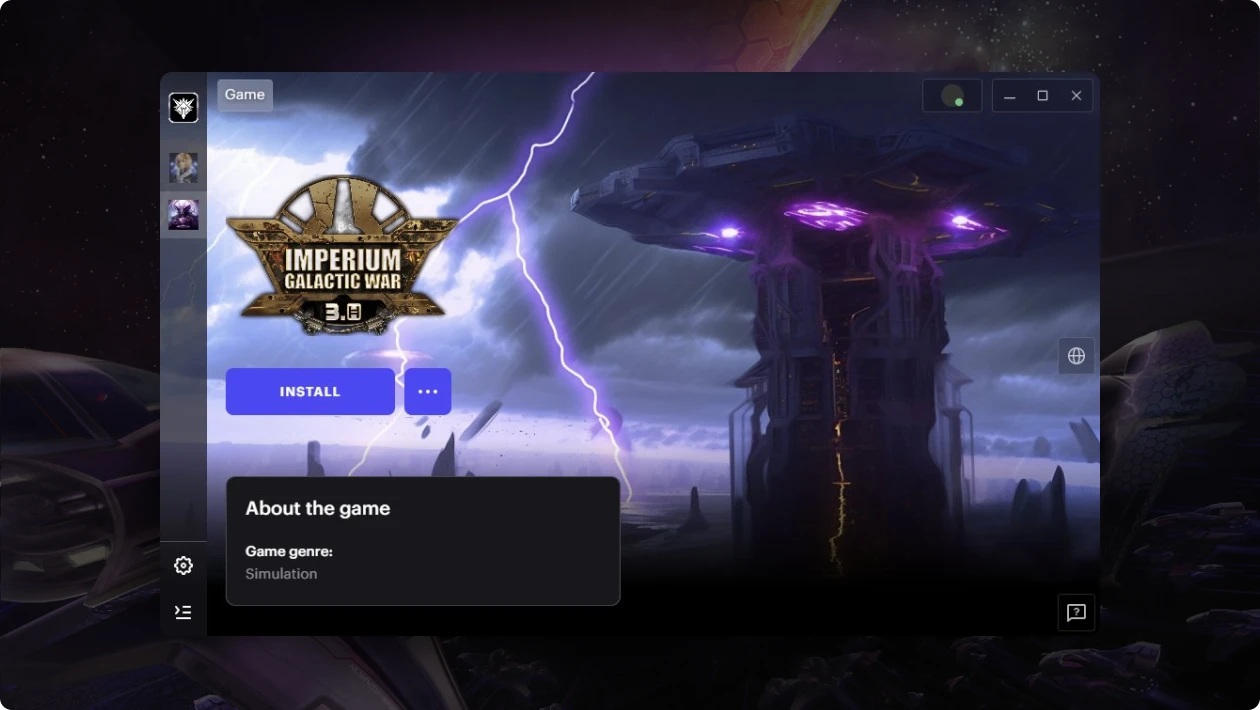
Task: Select the Game tab label
Action: pos(245,95)
